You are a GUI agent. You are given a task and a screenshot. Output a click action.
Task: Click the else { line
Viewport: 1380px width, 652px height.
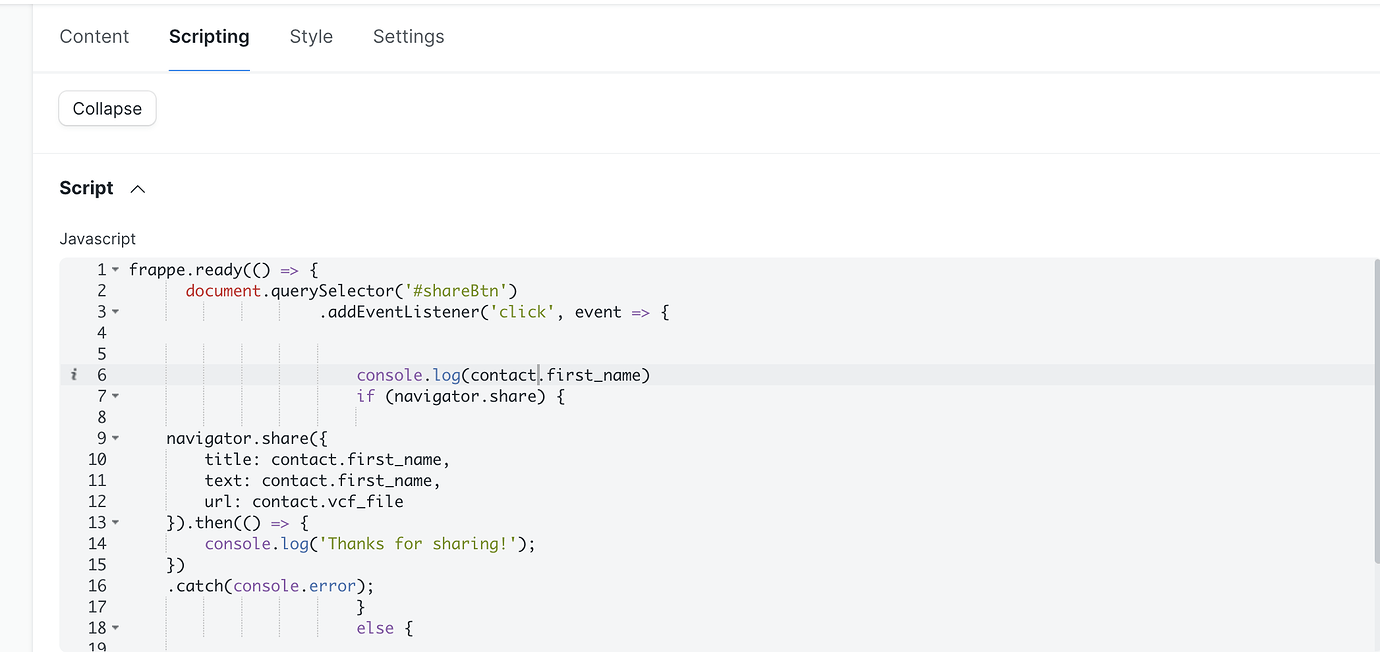click(x=384, y=628)
